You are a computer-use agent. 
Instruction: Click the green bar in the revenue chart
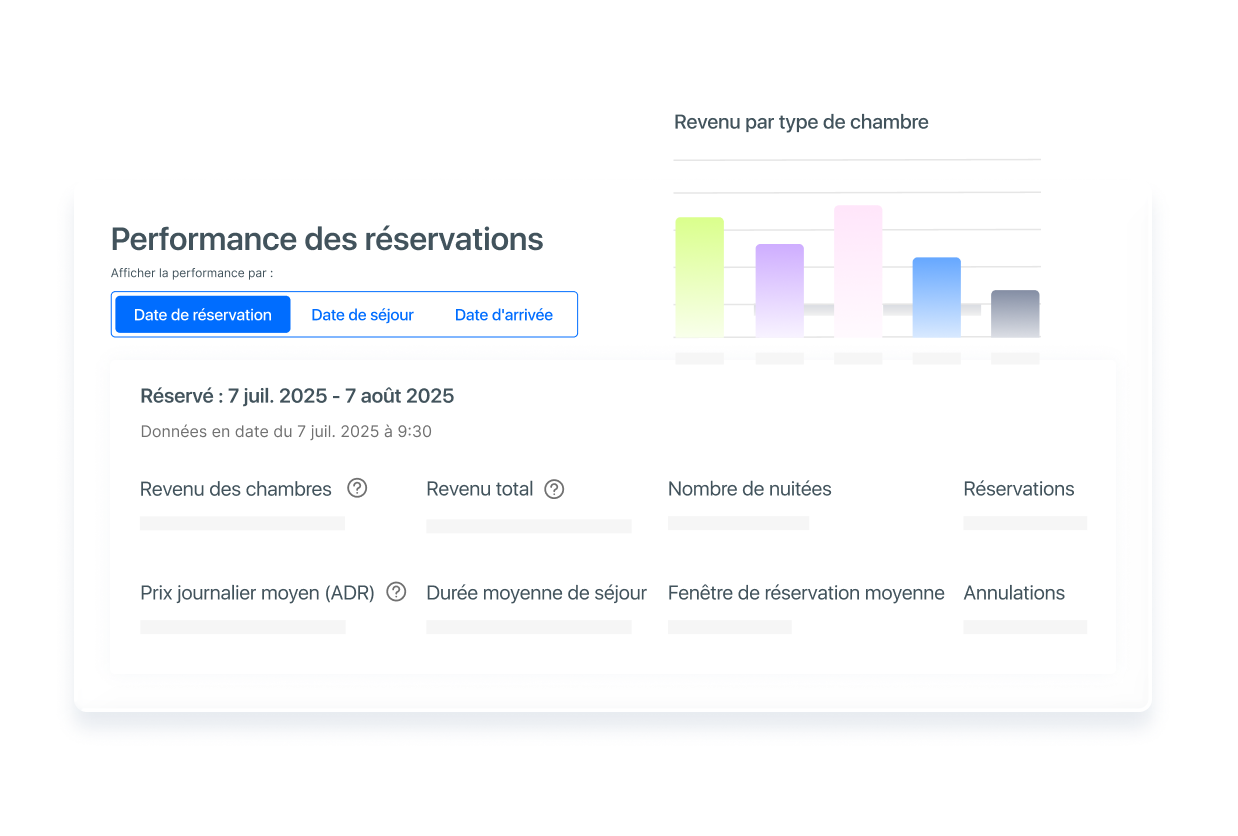point(699,277)
